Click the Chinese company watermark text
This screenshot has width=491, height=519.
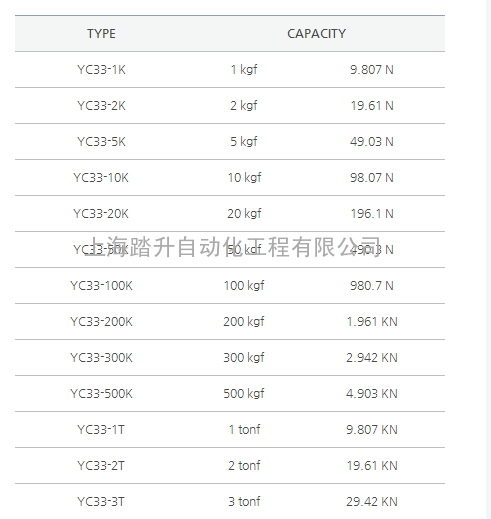pos(232,247)
